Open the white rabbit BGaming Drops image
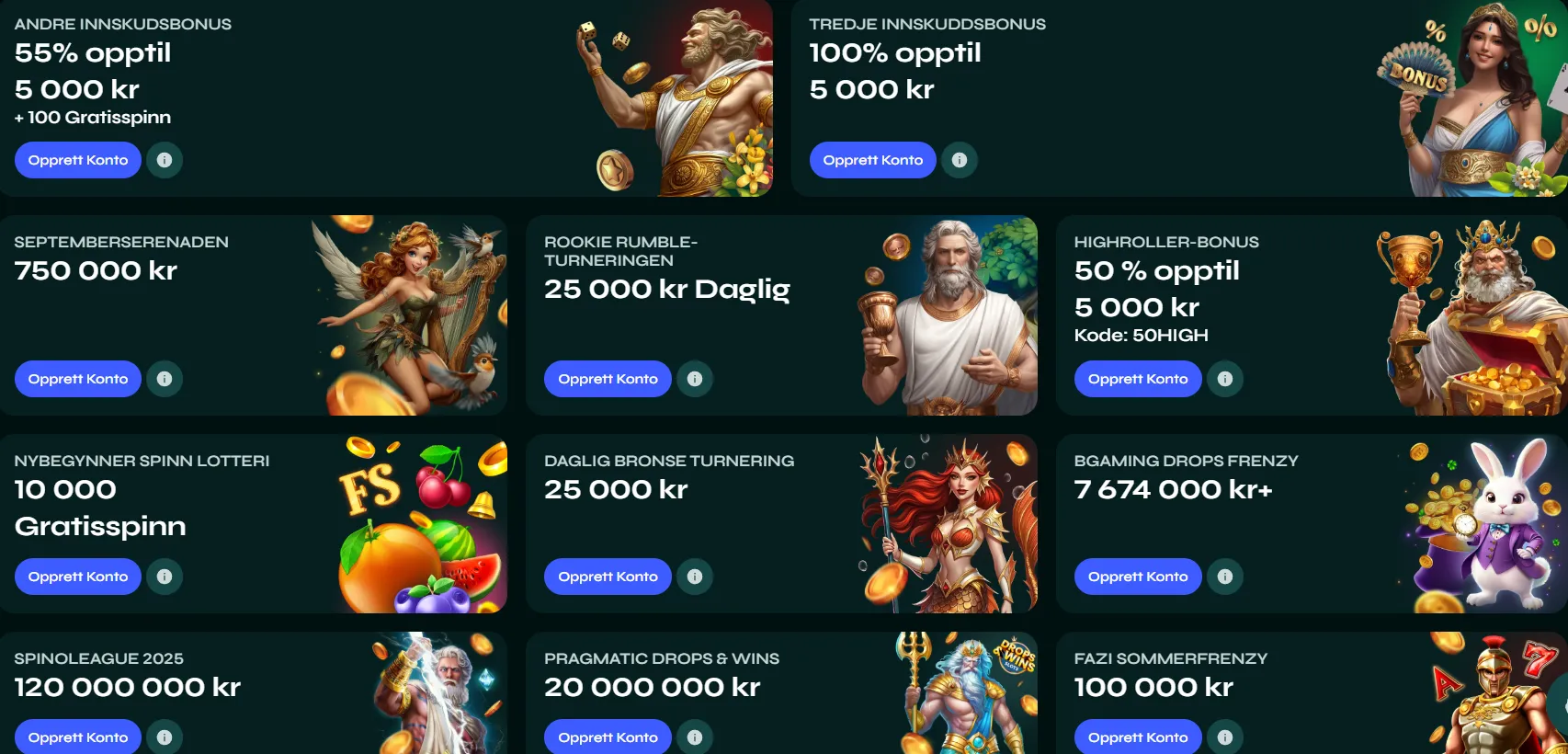 pyautogui.click(x=1482, y=524)
